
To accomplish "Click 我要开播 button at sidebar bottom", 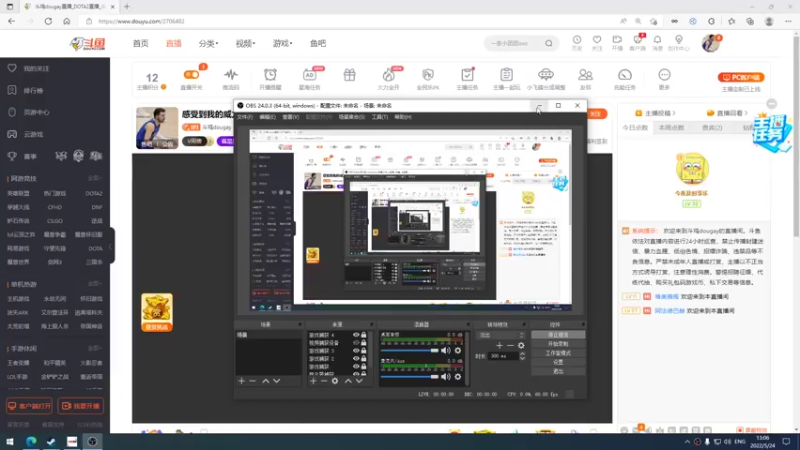I will click(81, 406).
